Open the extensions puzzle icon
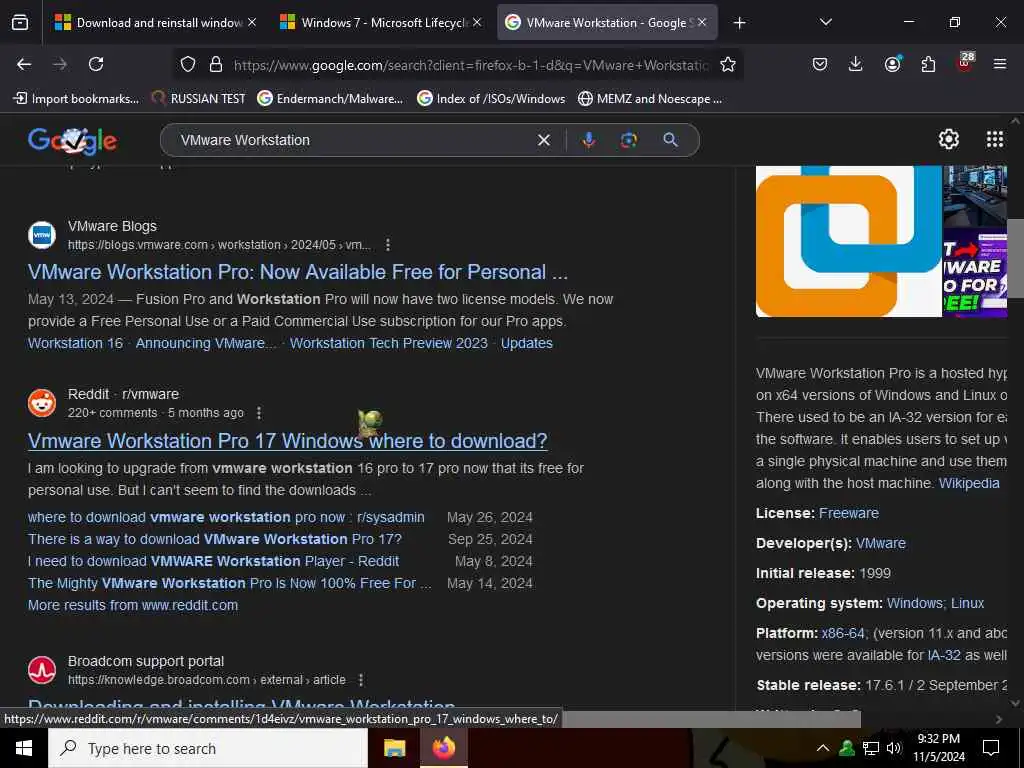This screenshot has width=1024, height=768. tap(928, 64)
